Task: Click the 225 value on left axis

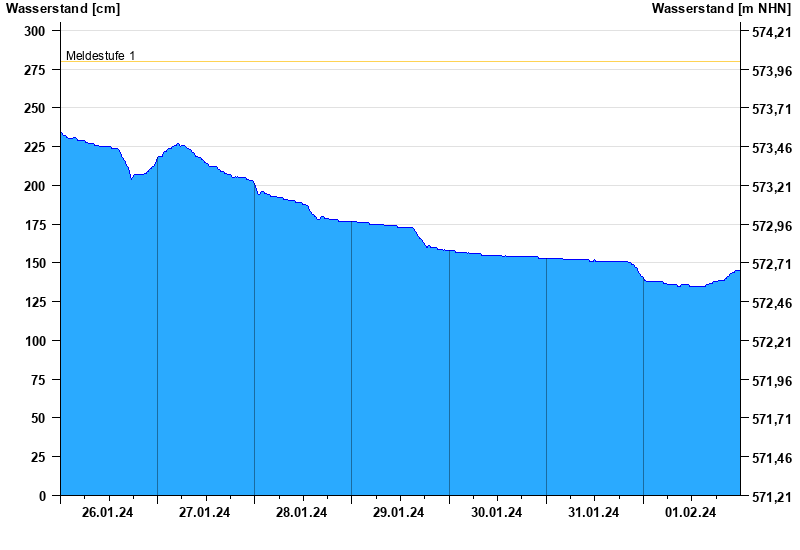Action: pyautogui.click(x=35, y=147)
